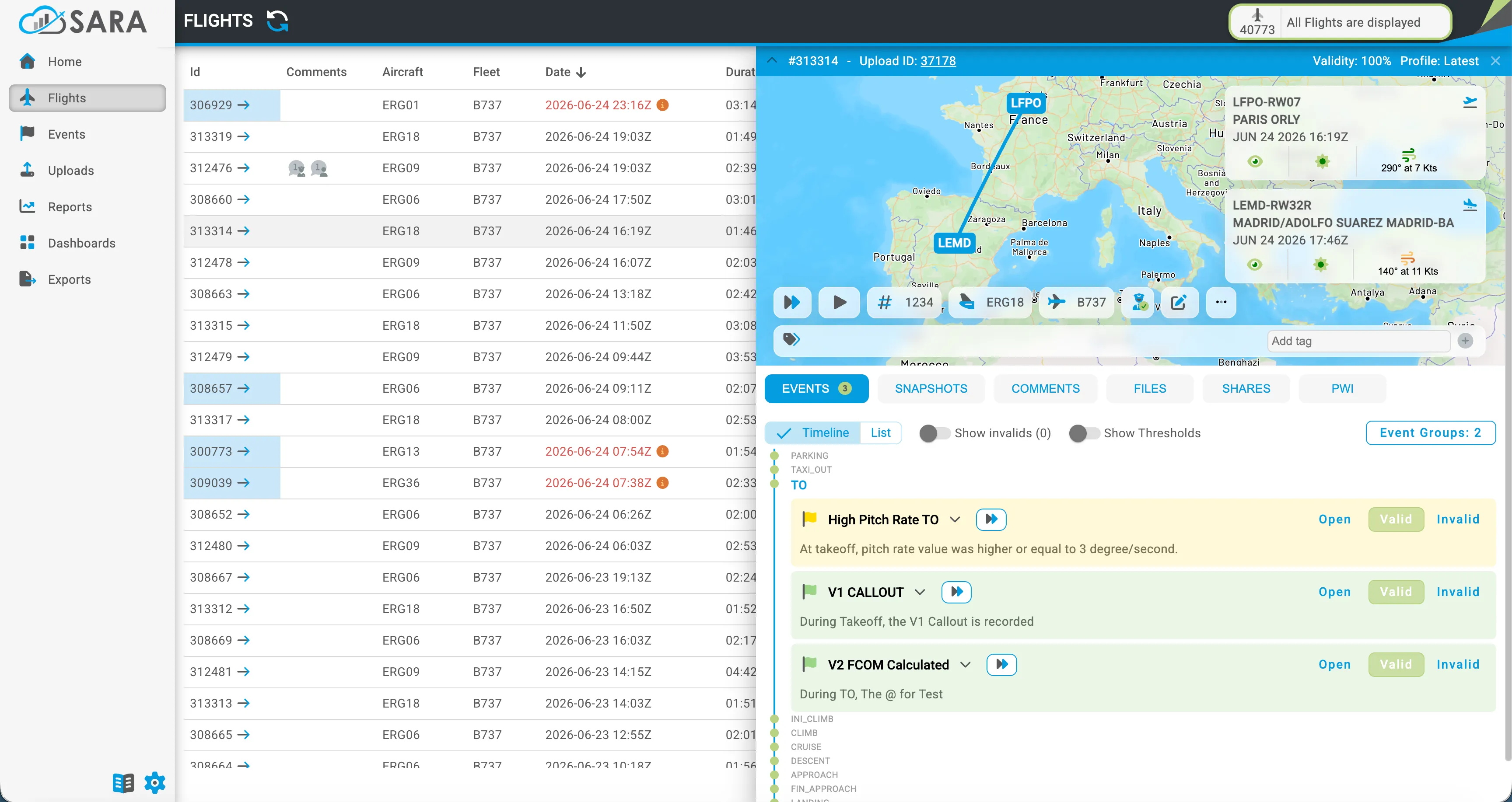This screenshot has width=1512, height=802.
Task: Click the crew/pilot verification icon
Action: [1139, 303]
